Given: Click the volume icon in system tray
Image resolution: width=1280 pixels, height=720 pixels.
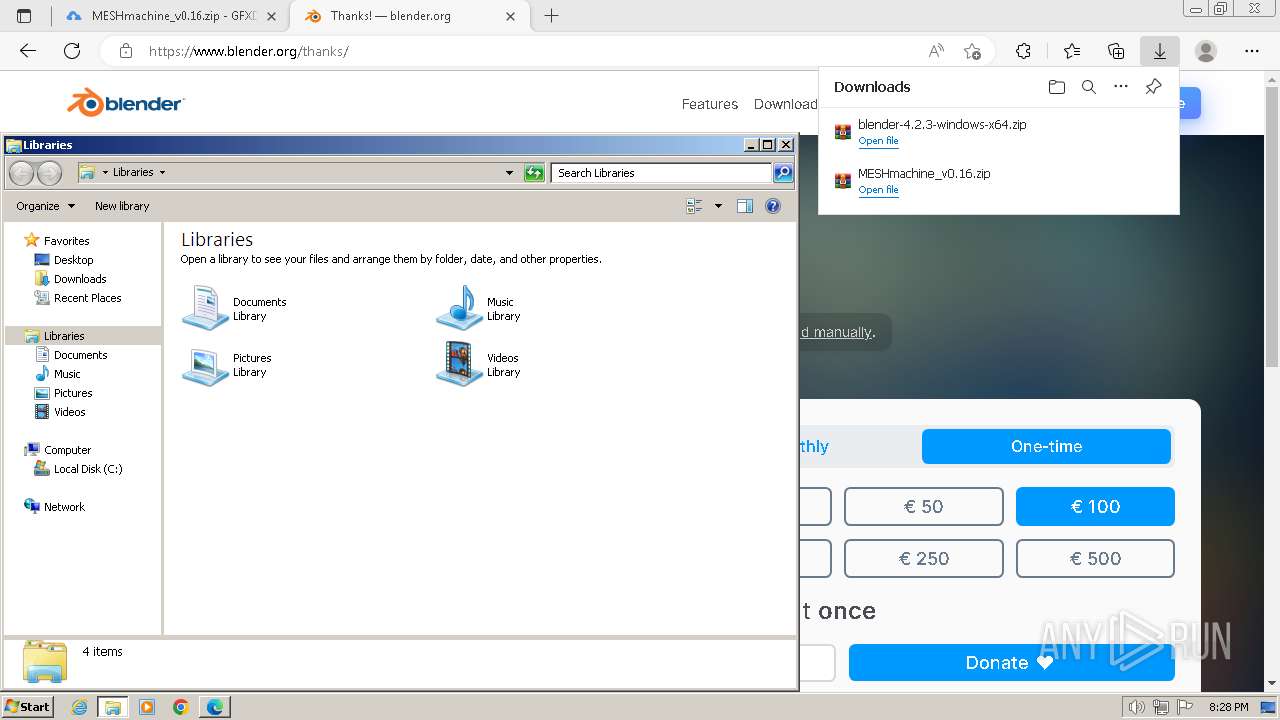Looking at the screenshot, I should 1136,707.
